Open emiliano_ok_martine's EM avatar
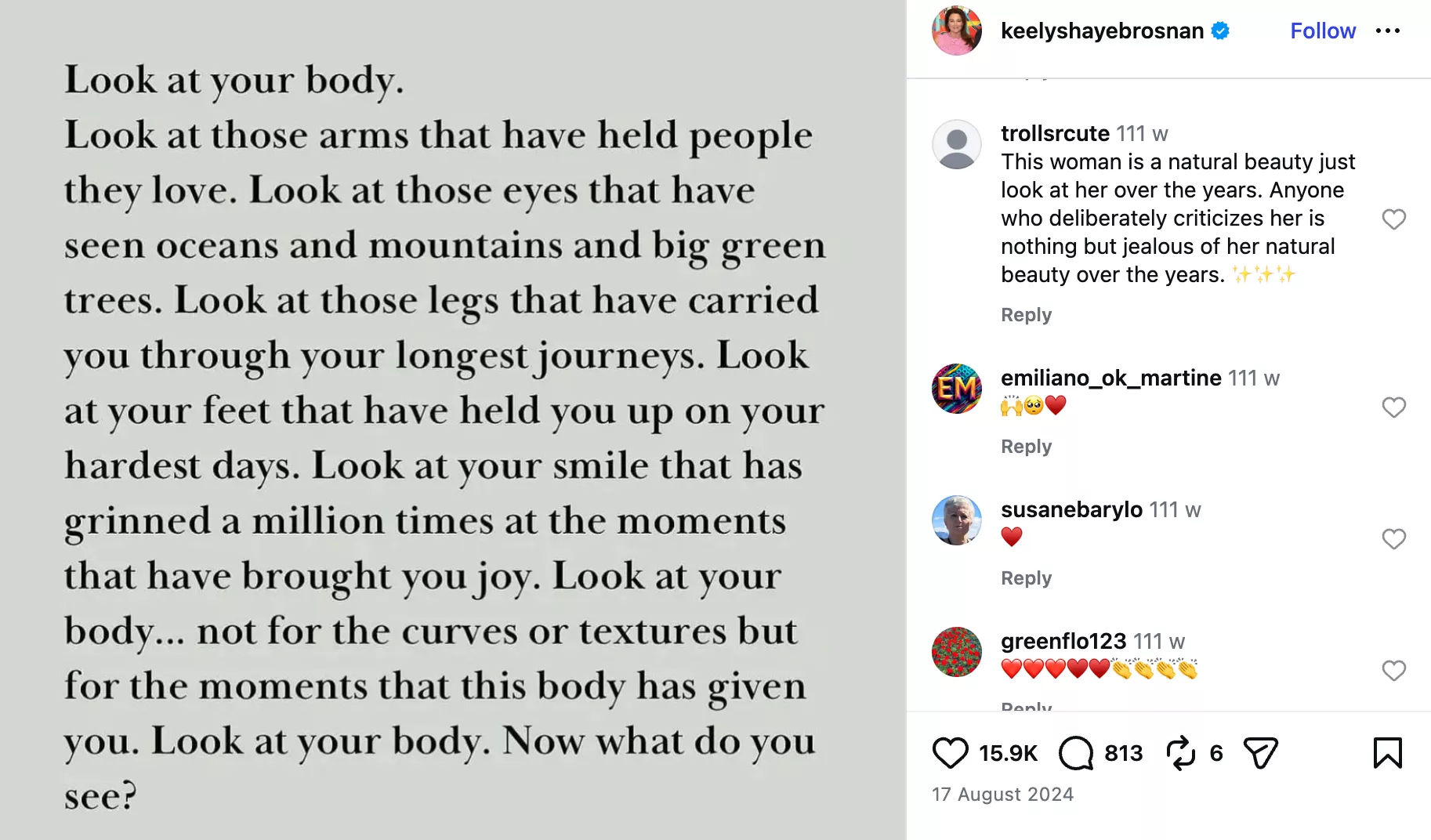Viewport: 1431px width, 840px height. point(956,388)
